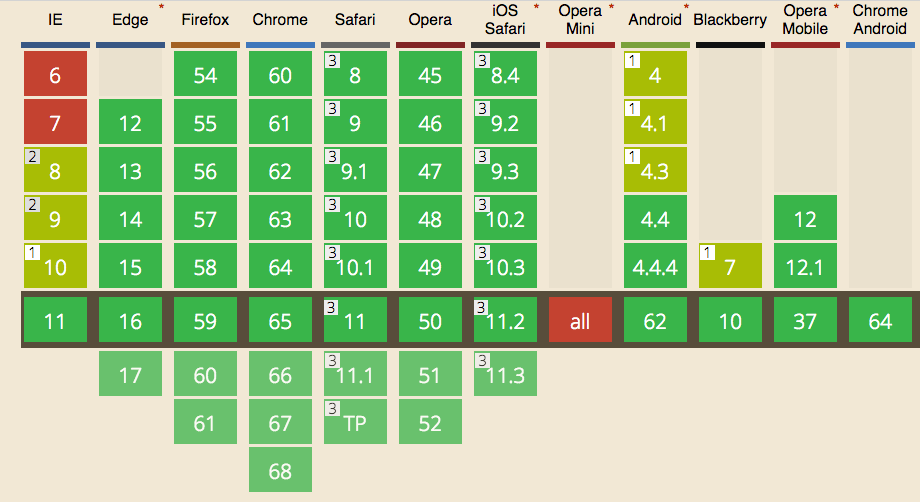Click the Firefox 59 current version cell

click(205, 321)
